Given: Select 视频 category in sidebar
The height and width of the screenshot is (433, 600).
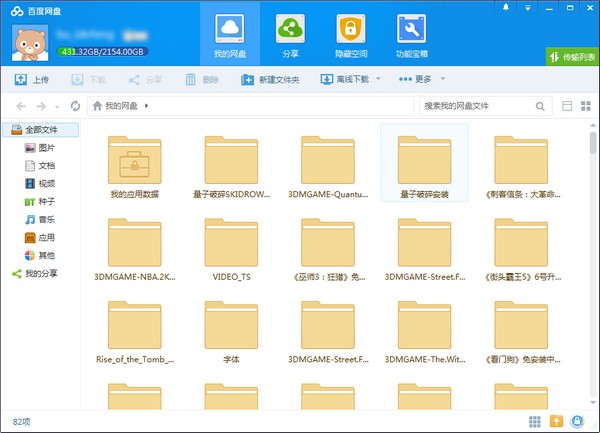Looking at the screenshot, I should [40, 184].
